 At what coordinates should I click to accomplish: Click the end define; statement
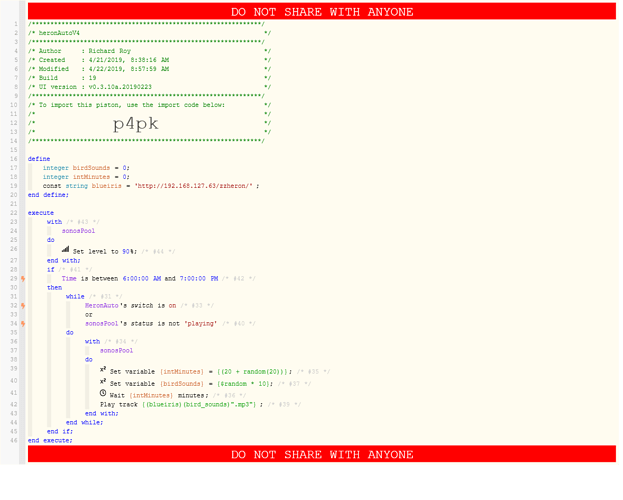click(48, 195)
